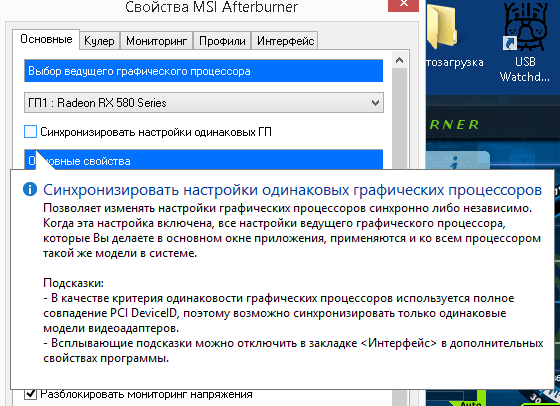The width and height of the screenshot is (560, 406).
Task: Enable Синхронизировать настройки одинаковых ГП checkbox
Action: (30, 132)
